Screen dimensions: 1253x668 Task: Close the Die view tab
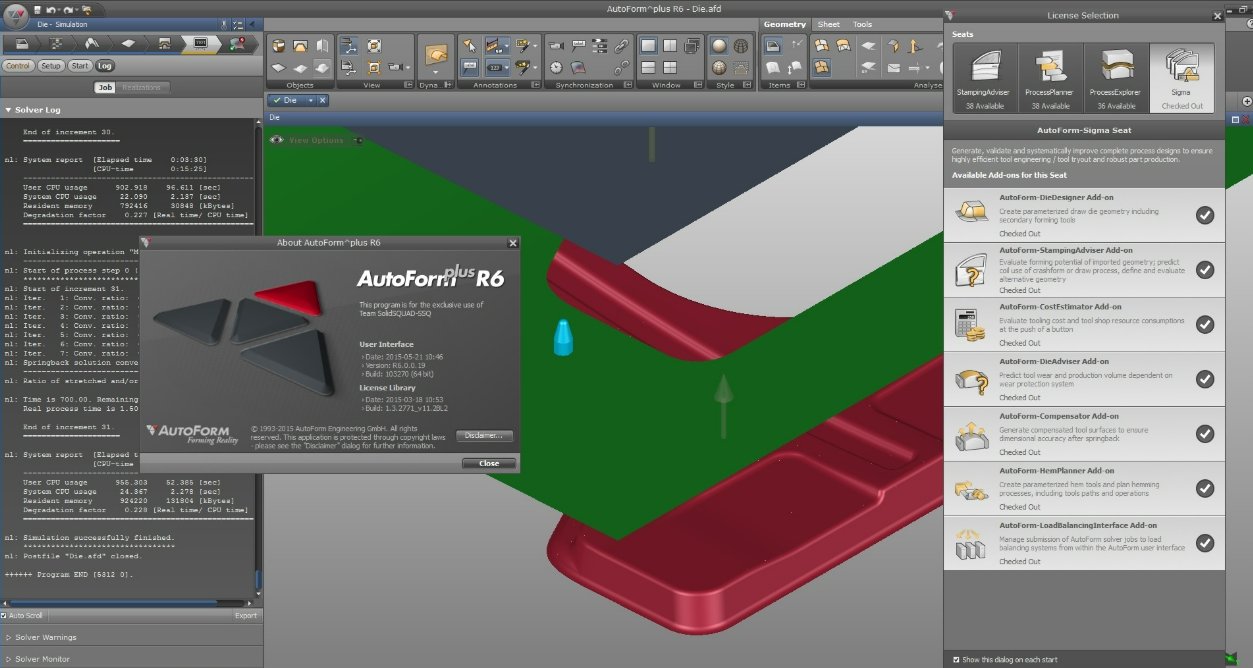tap(324, 101)
